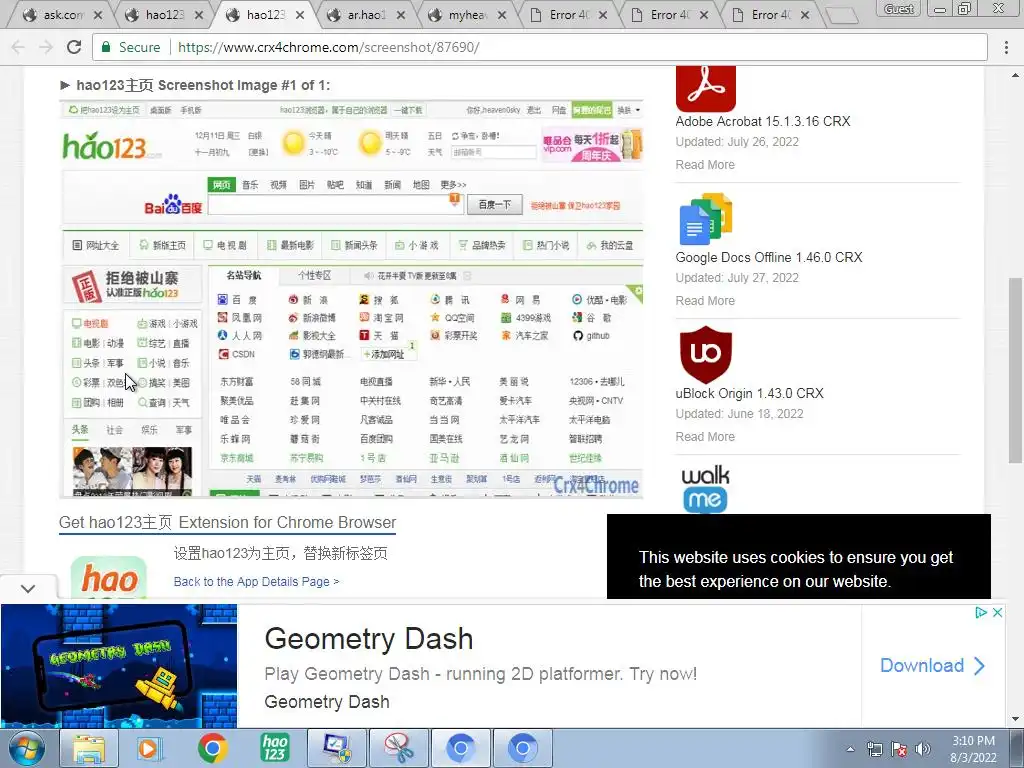Open the Google Docs Offline icon
Screen dimensions: 1024x768
[x=705, y=219]
